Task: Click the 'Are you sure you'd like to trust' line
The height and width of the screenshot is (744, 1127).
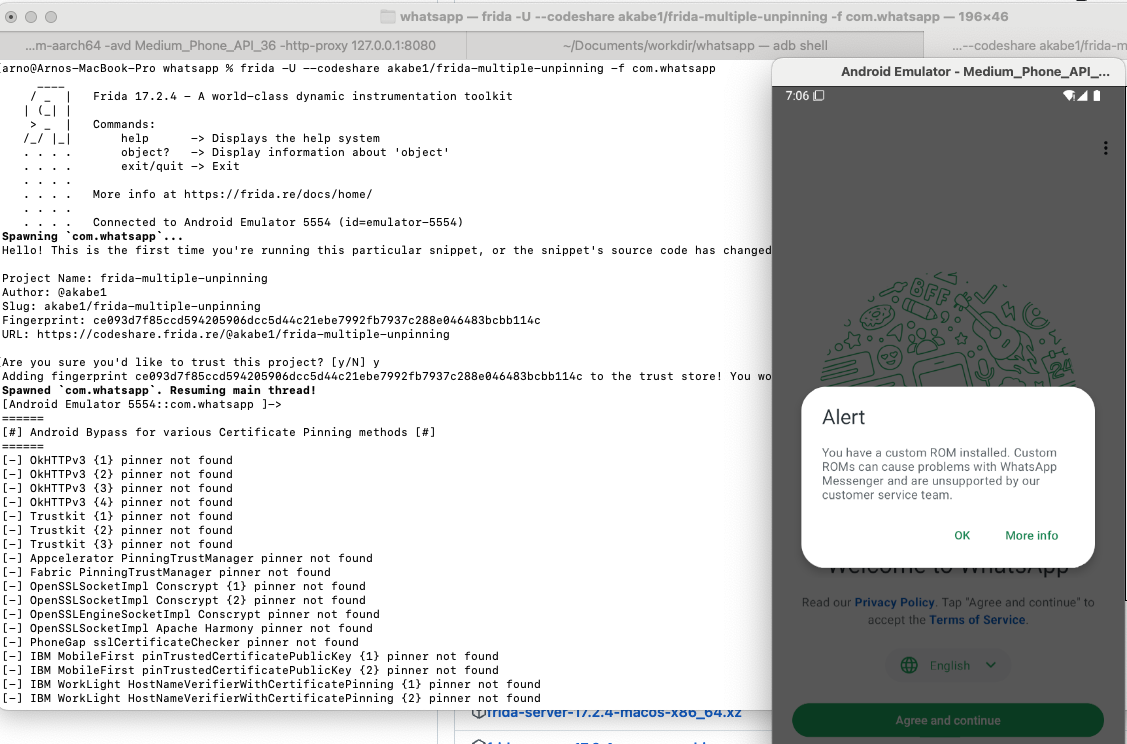Action: [191, 362]
